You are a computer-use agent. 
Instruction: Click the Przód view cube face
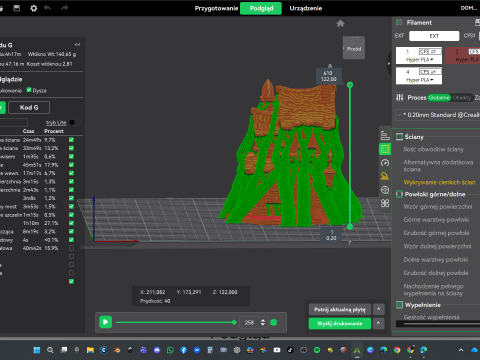click(354, 49)
